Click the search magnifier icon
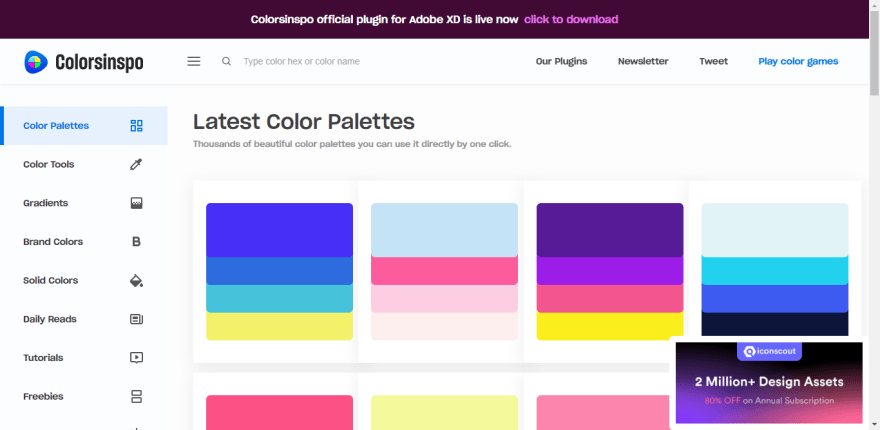Viewport: 880px width, 430px height. [x=226, y=61]
